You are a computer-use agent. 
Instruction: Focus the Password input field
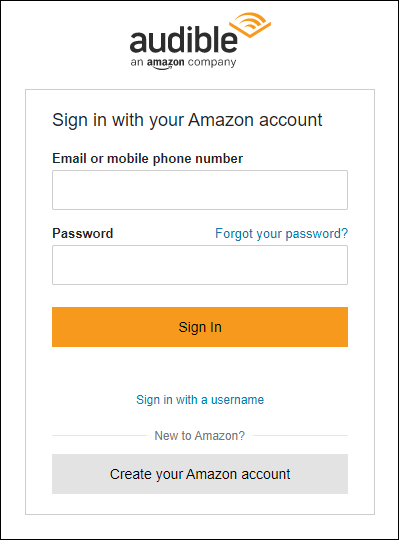(200, 265)
